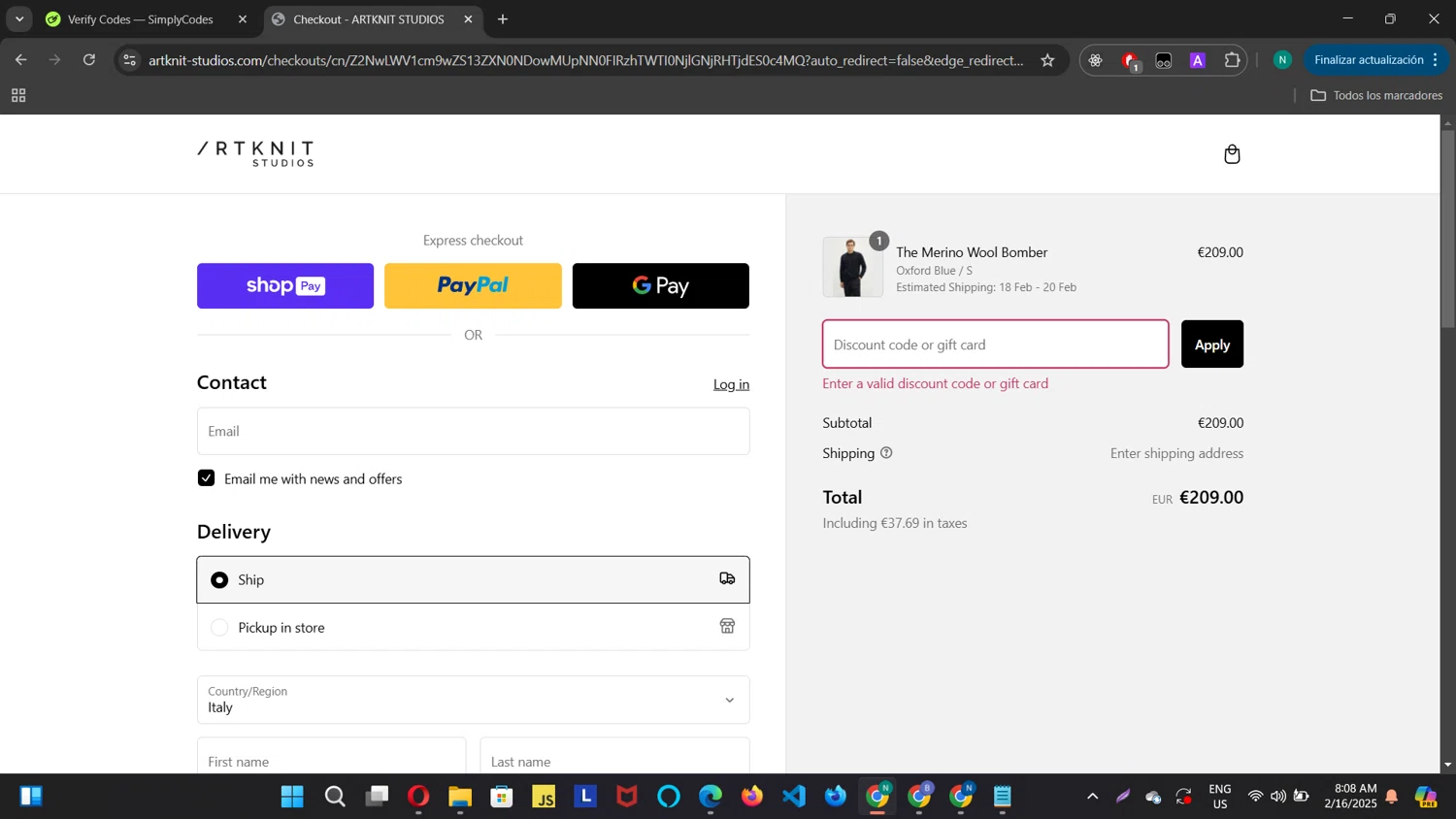The image size is (1456, 819).
Task: Click the purple A extension icon
Action: (1198, 60)
